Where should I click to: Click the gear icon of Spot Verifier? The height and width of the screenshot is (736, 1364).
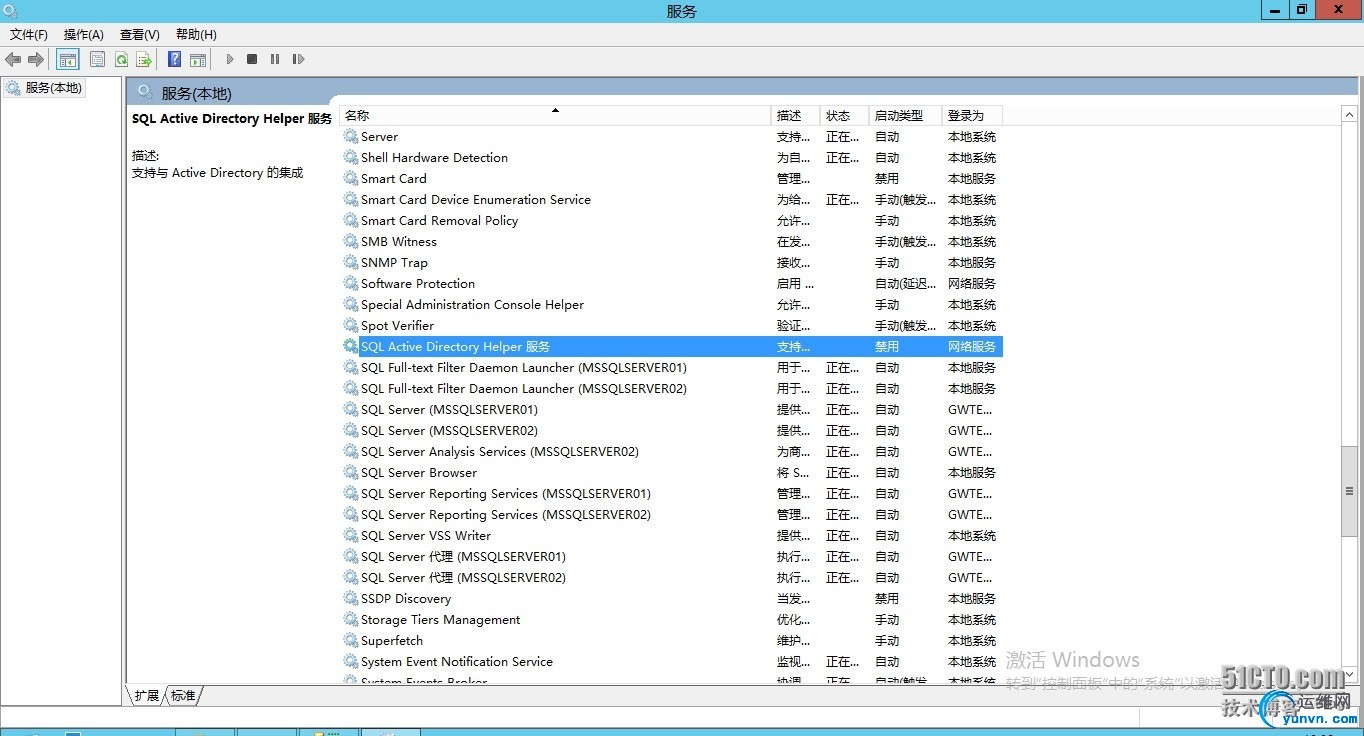click(x=351, y=326)
